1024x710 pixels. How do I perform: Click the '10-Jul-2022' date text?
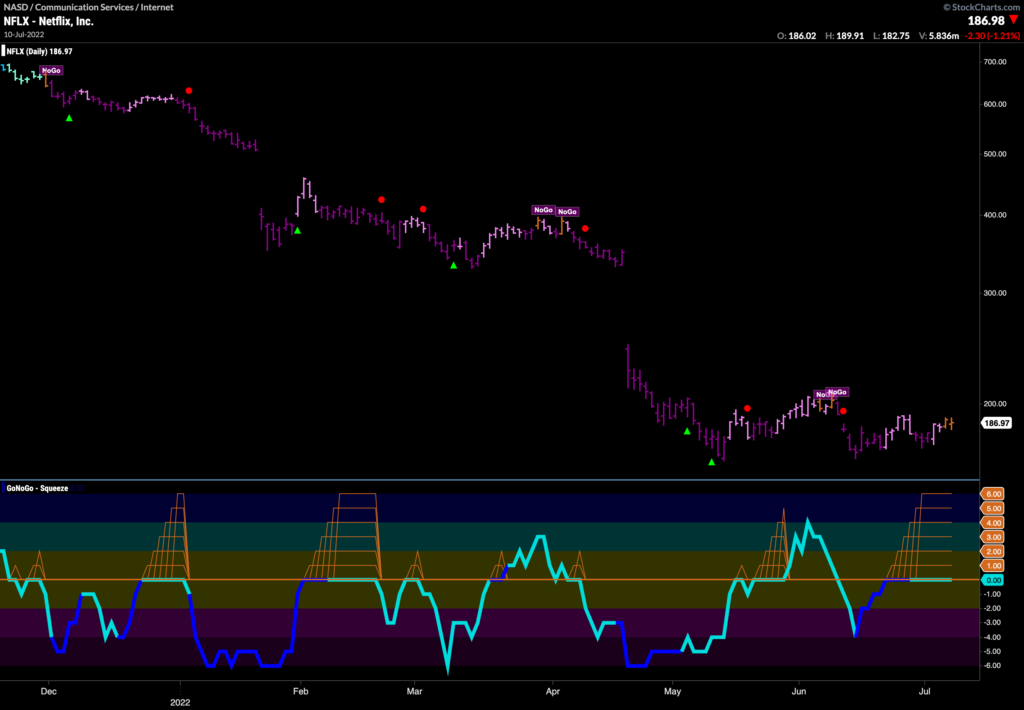tap(24, 34)
